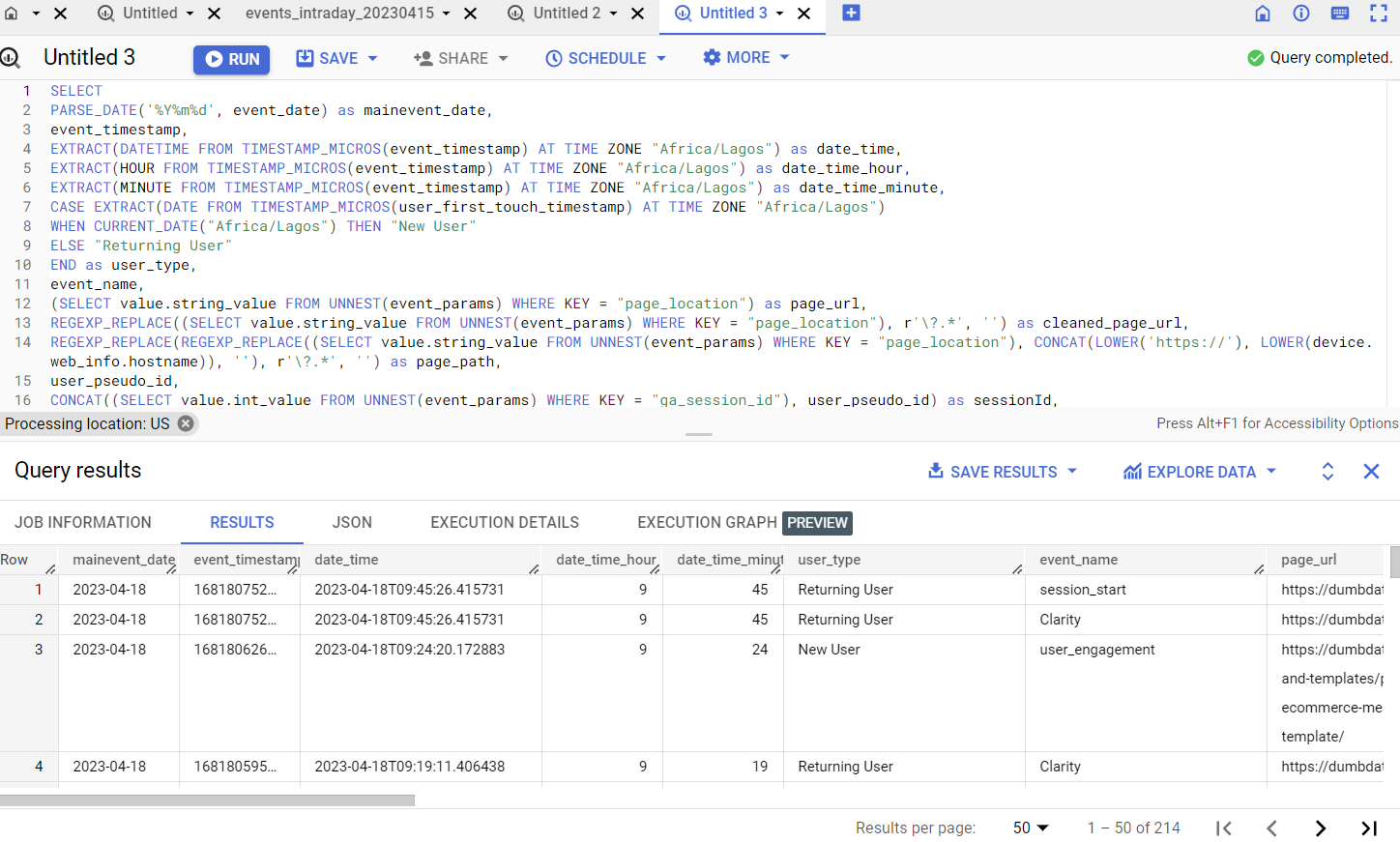
Task: Click the Query completed status checkmark
Action: [x=1254, y=57]
